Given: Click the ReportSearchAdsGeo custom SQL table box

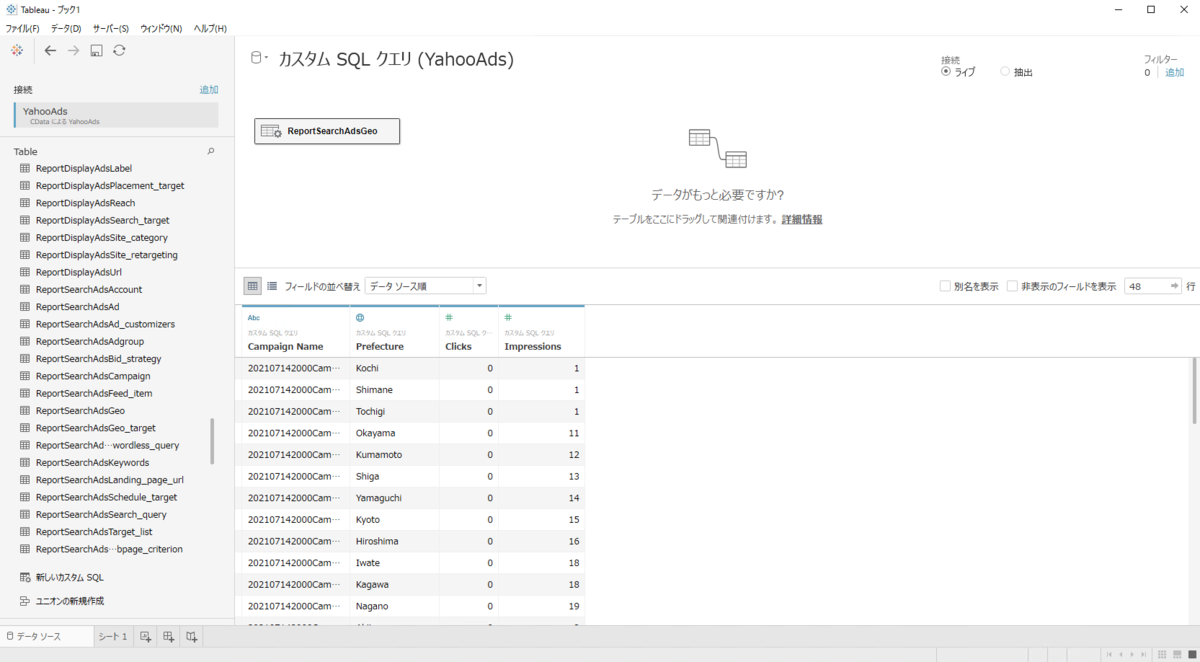Looking at the screenshot, I should [x=327, y=131].
